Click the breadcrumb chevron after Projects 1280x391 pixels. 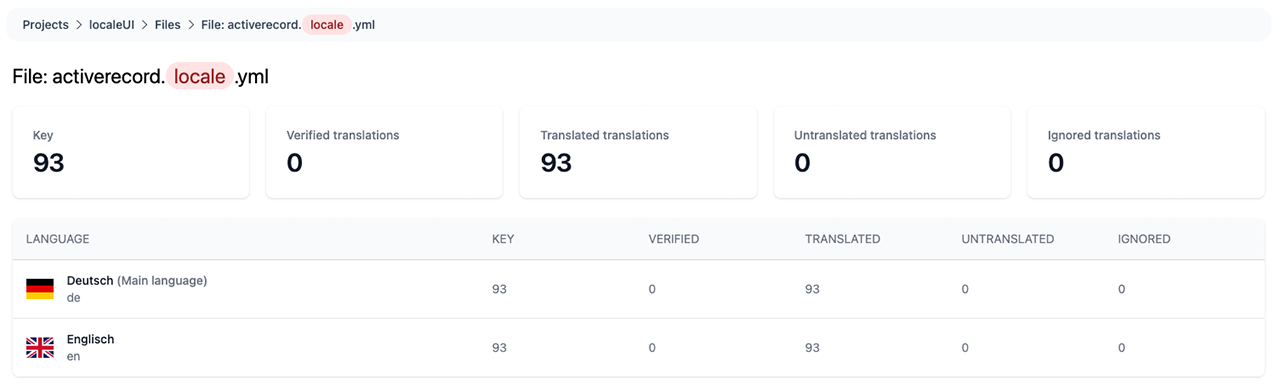[79, 24]
